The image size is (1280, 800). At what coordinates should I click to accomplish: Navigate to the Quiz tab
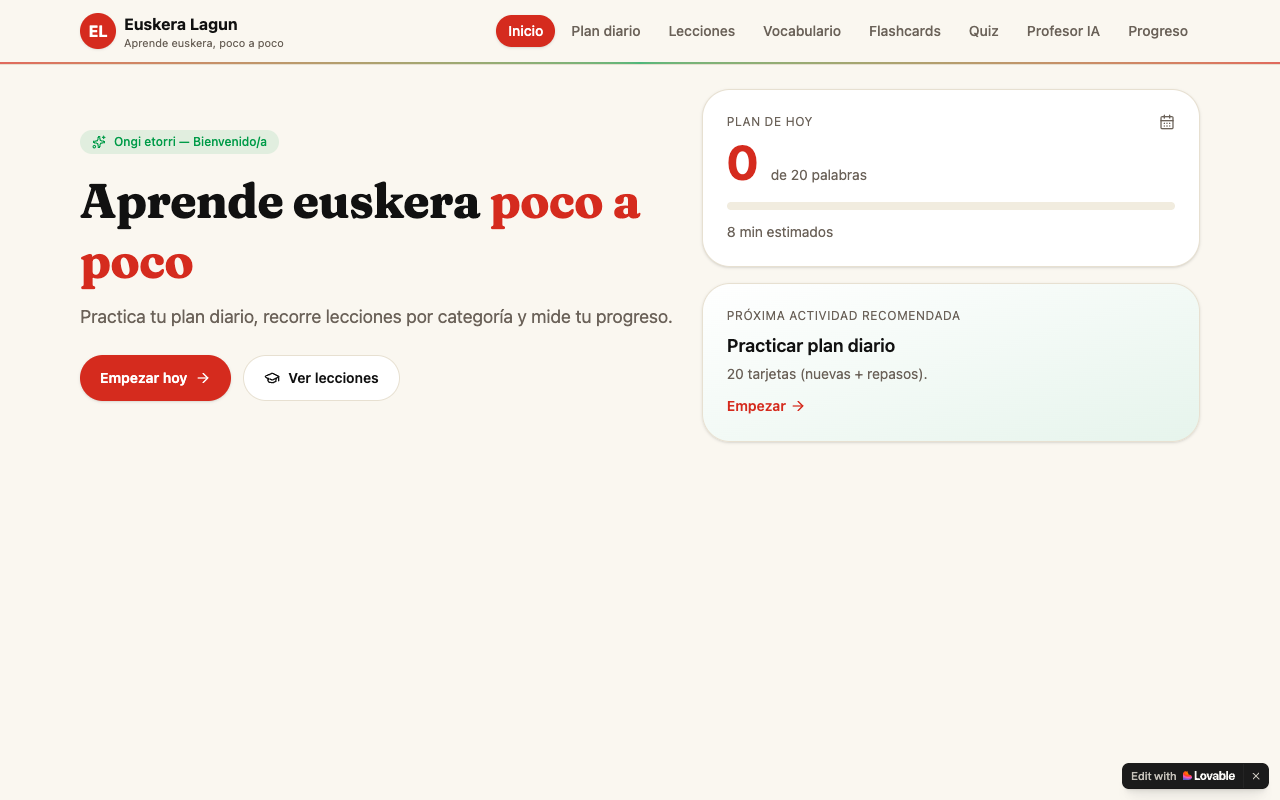click(x=984, y=31)
